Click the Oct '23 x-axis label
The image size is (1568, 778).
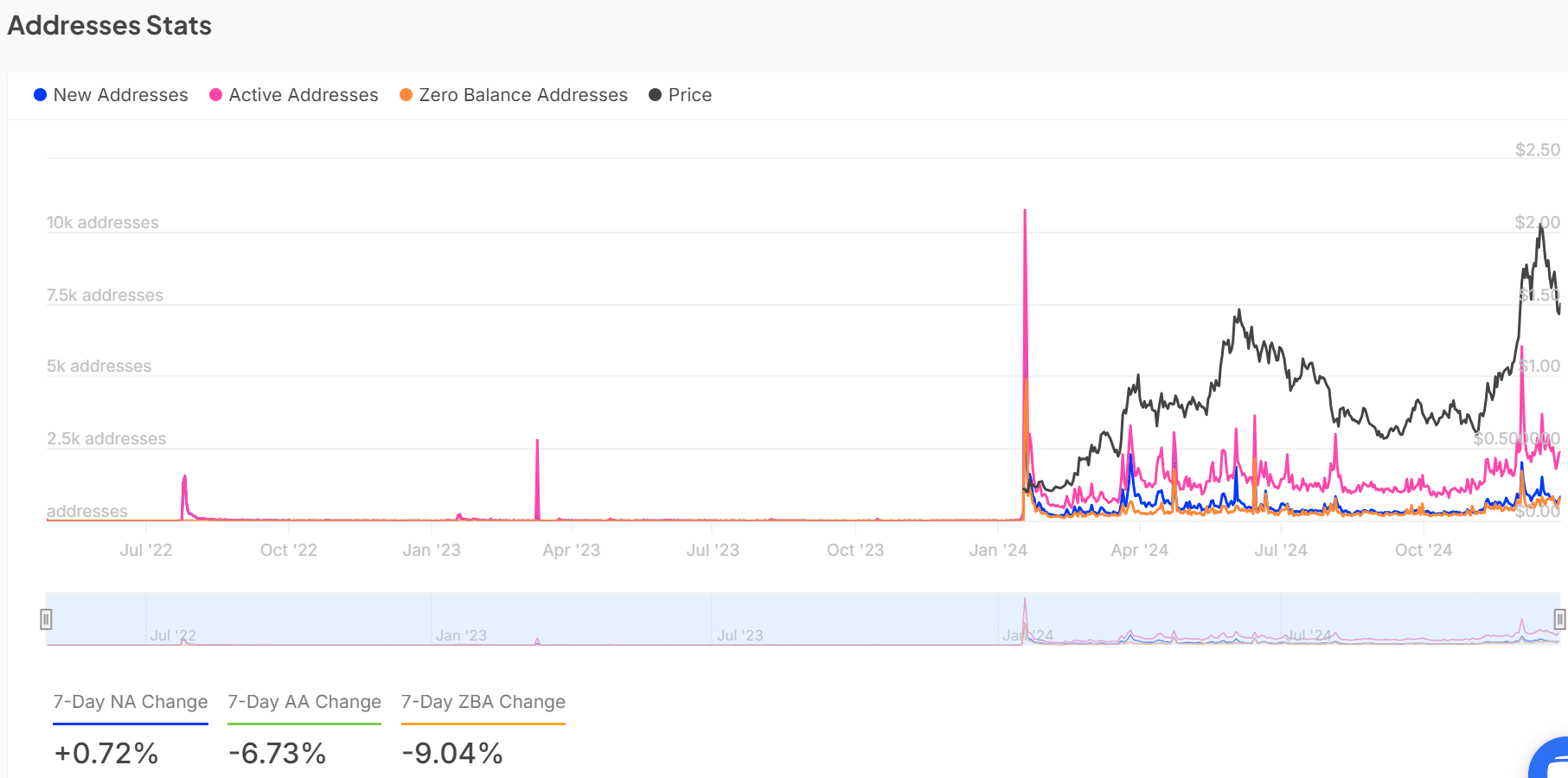(x=855, y=550)
